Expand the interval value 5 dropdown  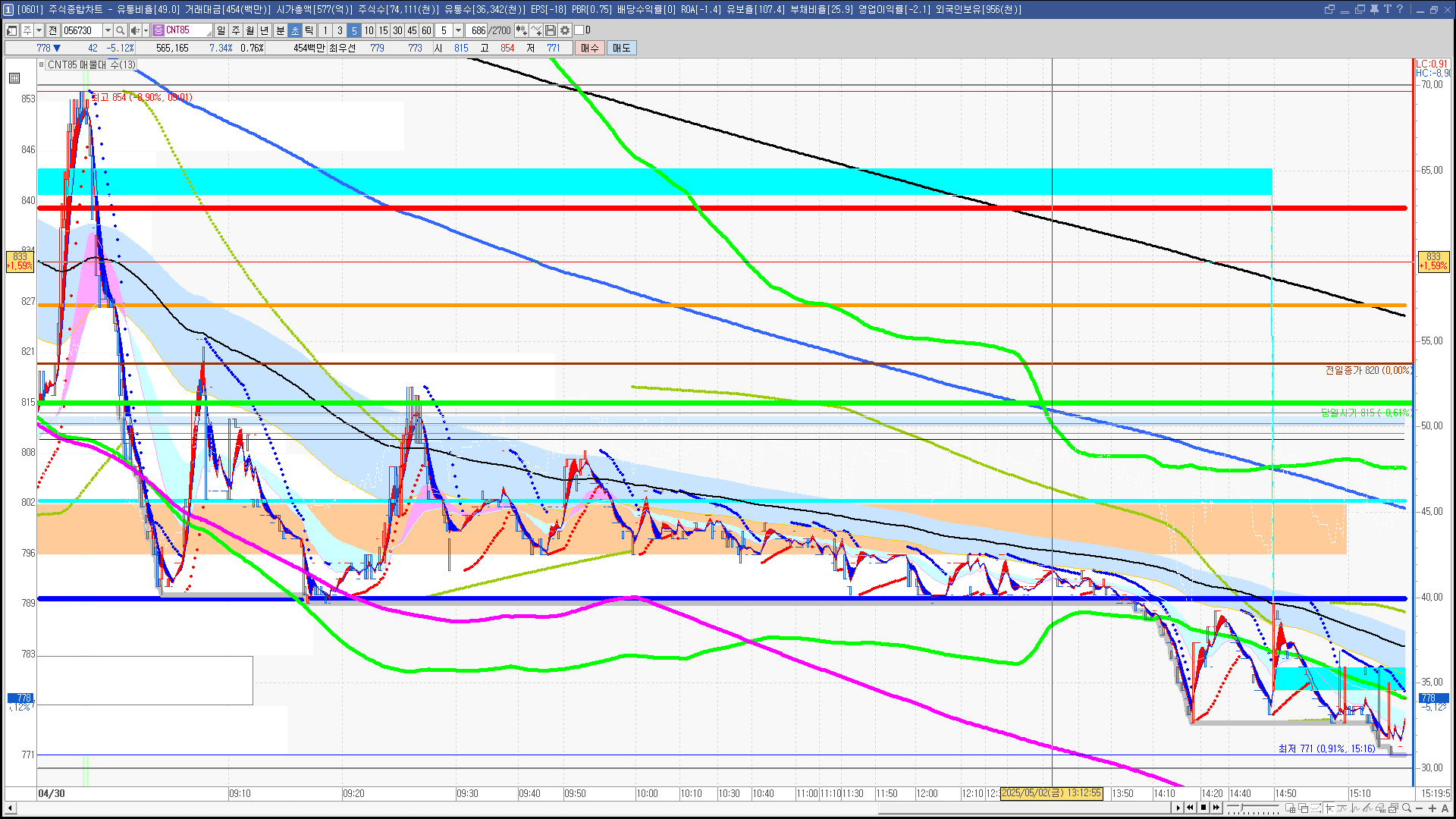(x=458, y=30)
